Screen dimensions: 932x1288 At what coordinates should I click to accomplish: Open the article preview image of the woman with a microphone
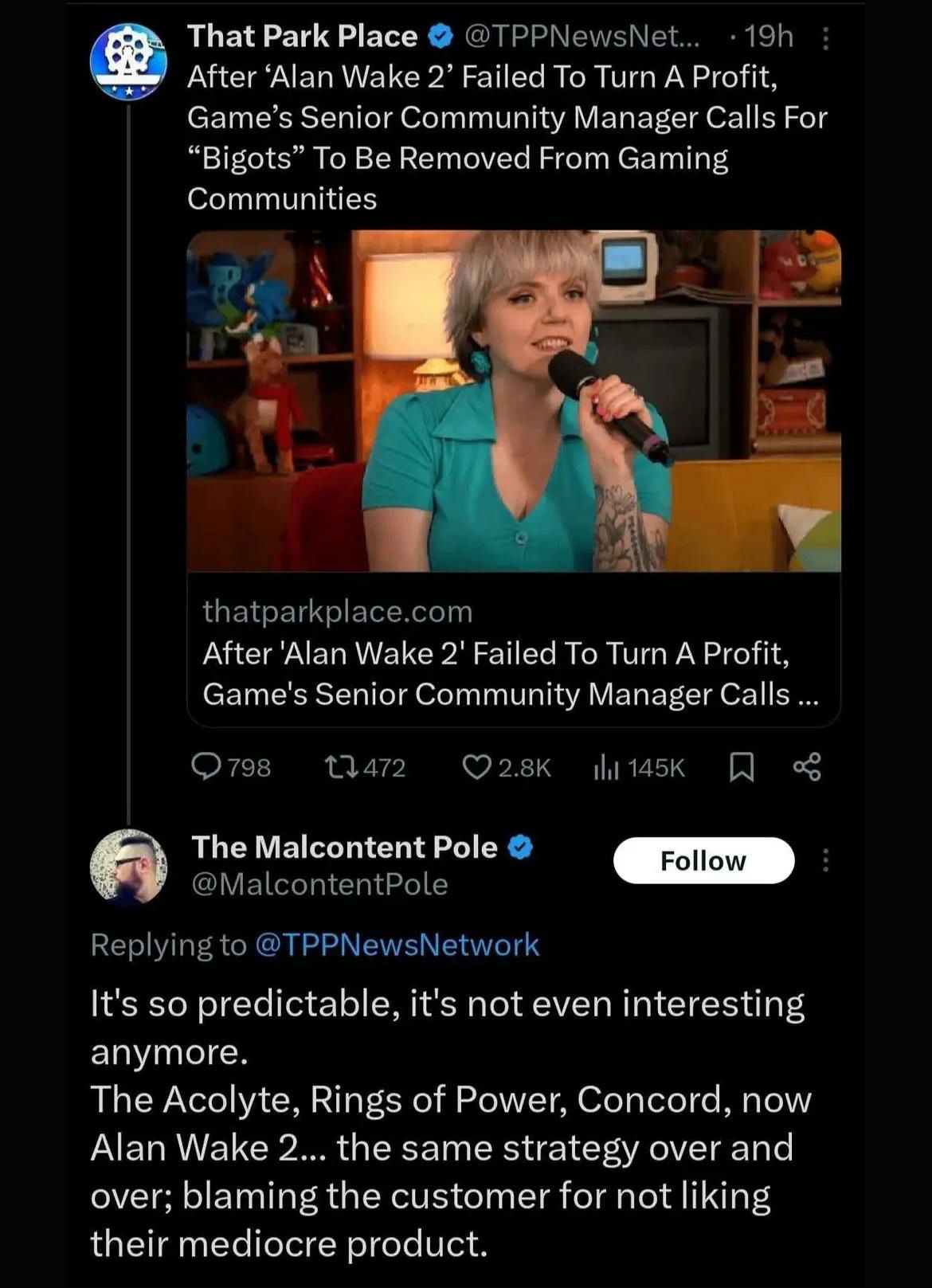514,401
